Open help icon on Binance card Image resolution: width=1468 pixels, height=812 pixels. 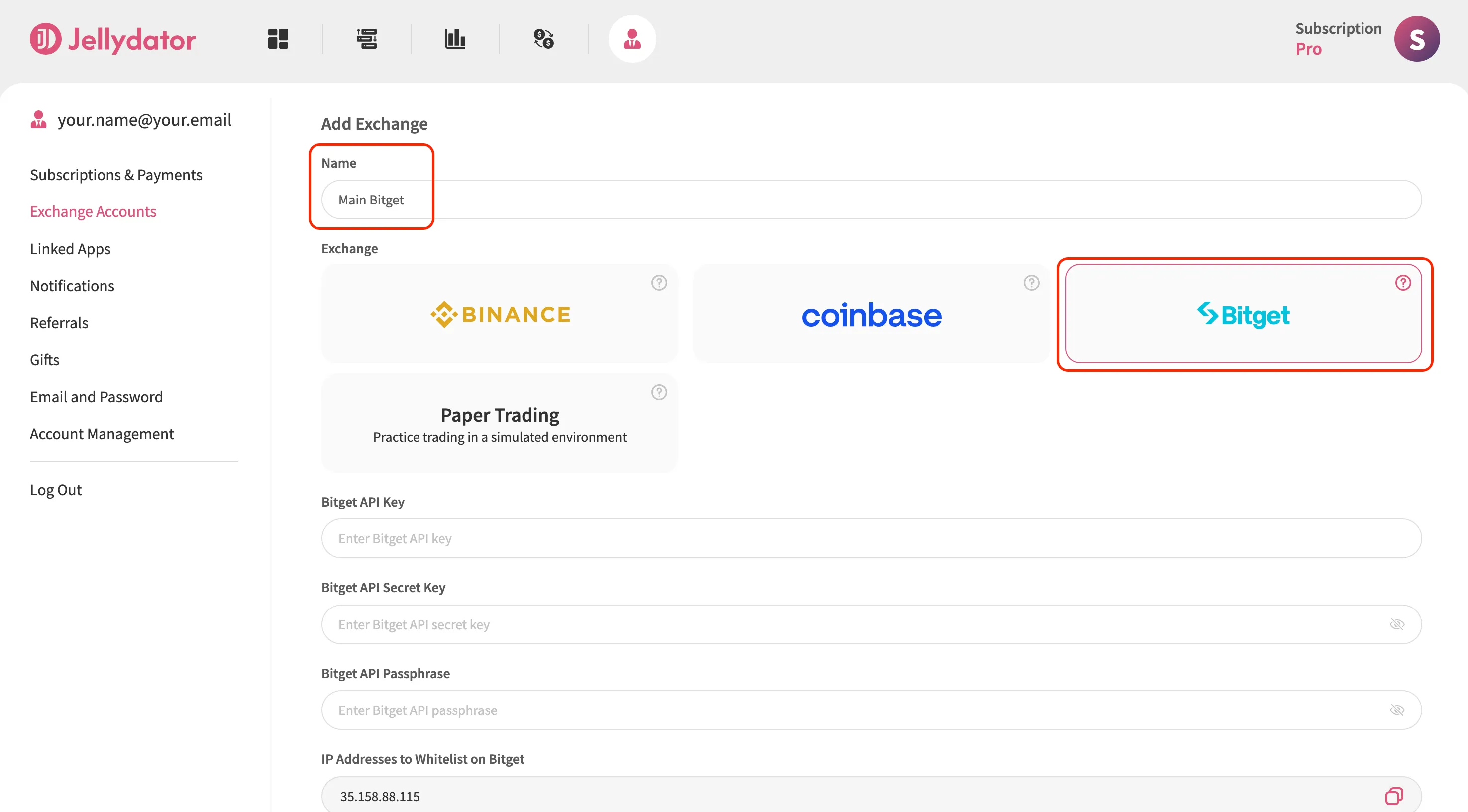click(659, 283)
